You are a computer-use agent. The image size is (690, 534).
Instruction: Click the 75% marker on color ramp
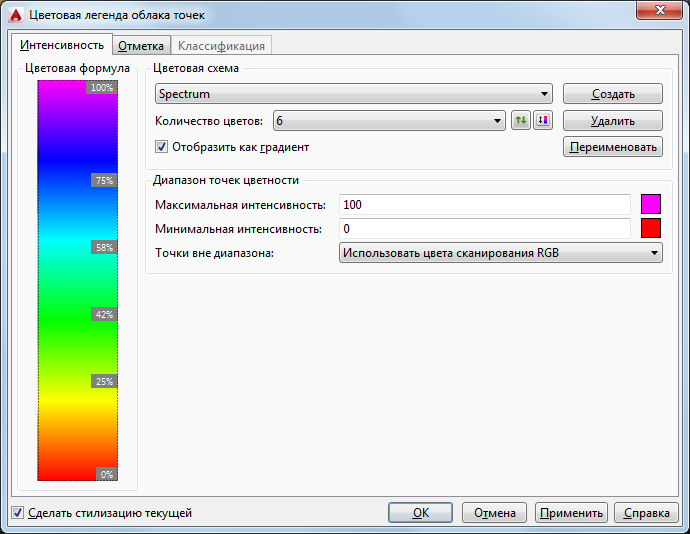[x=104, y=180]
